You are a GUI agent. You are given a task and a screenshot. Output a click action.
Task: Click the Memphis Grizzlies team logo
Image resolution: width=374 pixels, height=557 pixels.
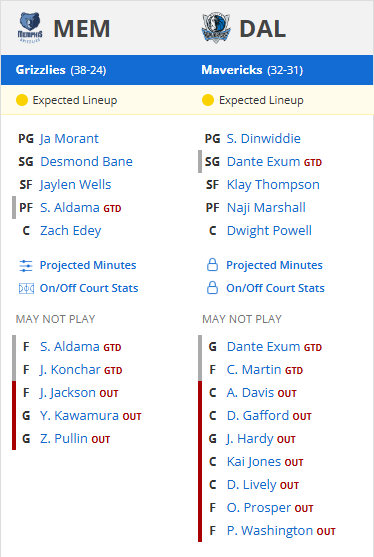[30, 28]
